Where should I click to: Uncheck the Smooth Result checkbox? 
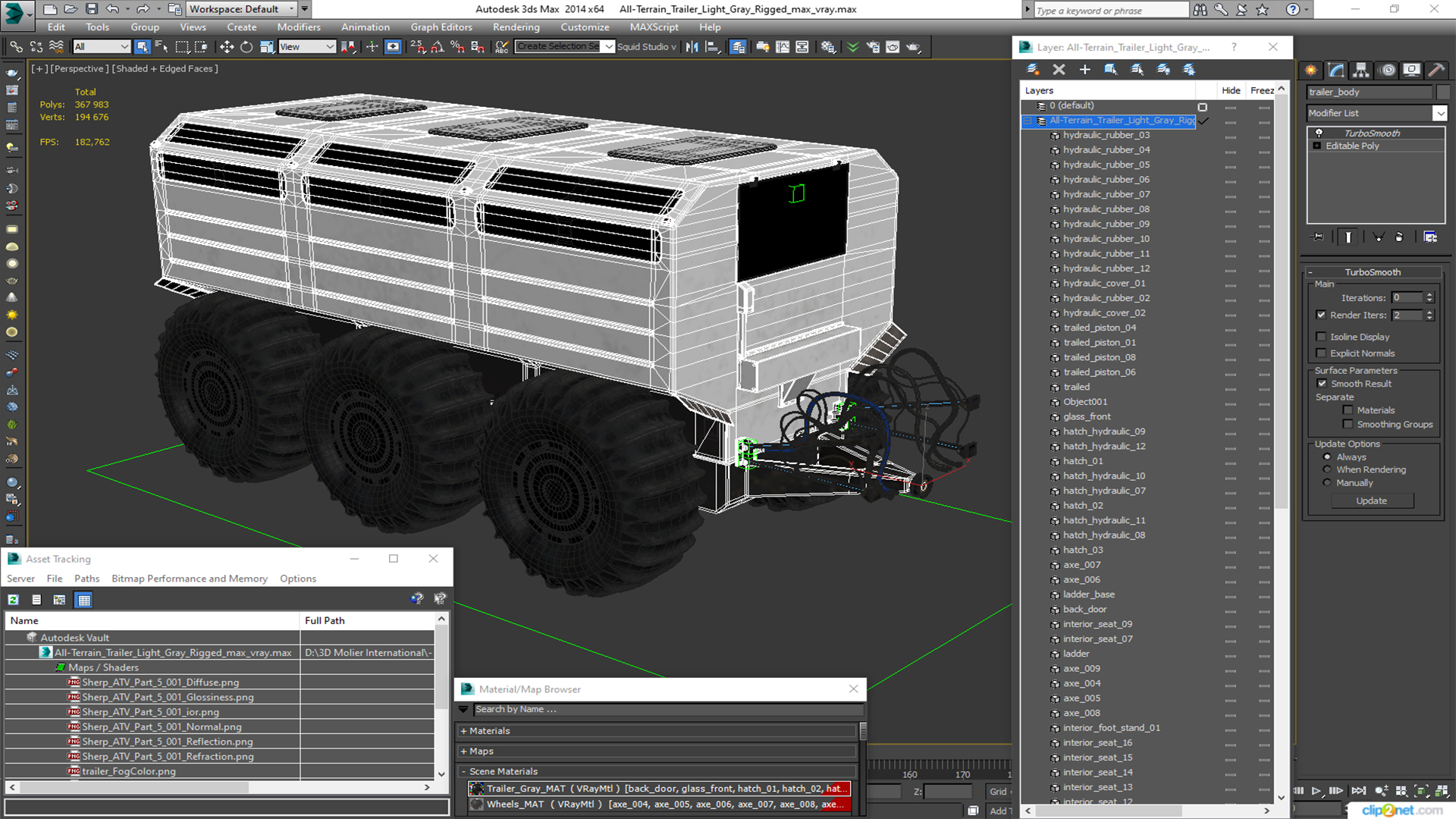(1323, 384)
